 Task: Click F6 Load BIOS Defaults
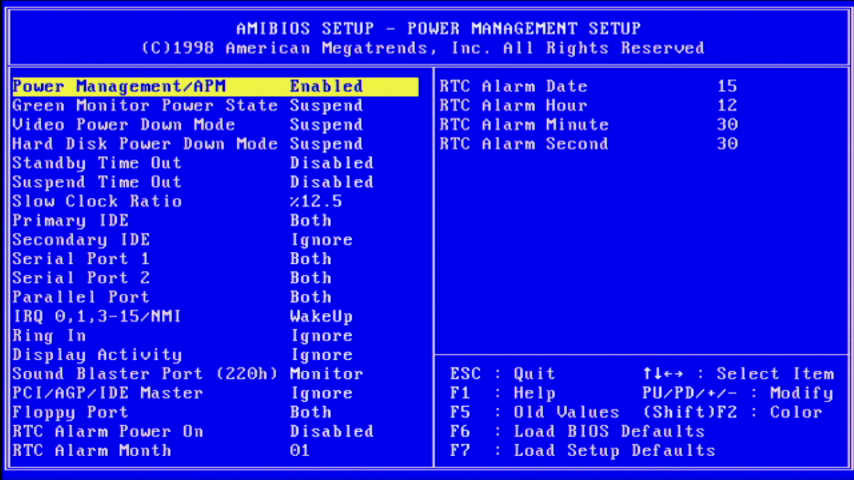coord(577,432)
